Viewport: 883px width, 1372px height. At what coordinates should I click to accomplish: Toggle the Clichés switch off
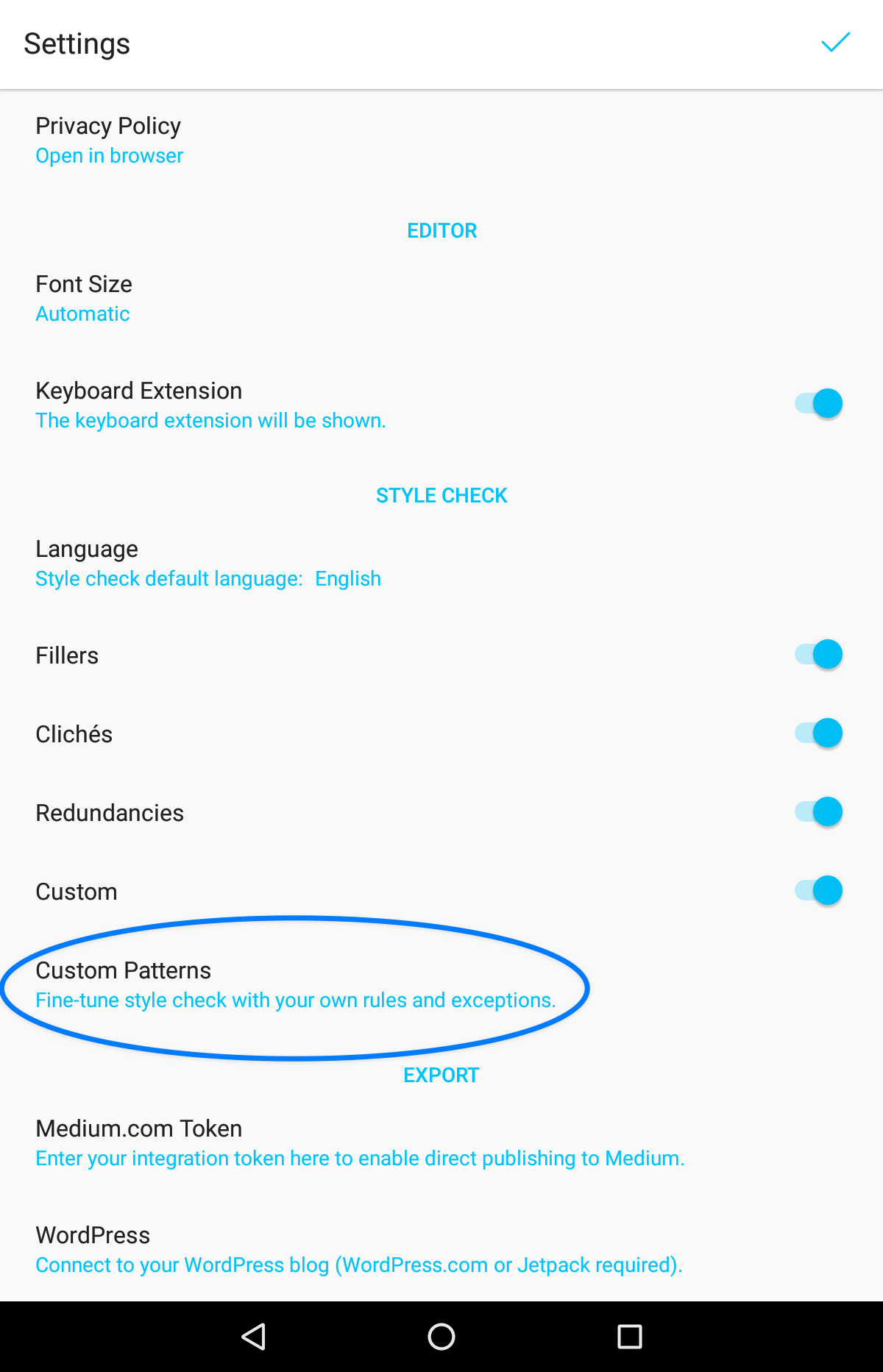click(818, 733)
